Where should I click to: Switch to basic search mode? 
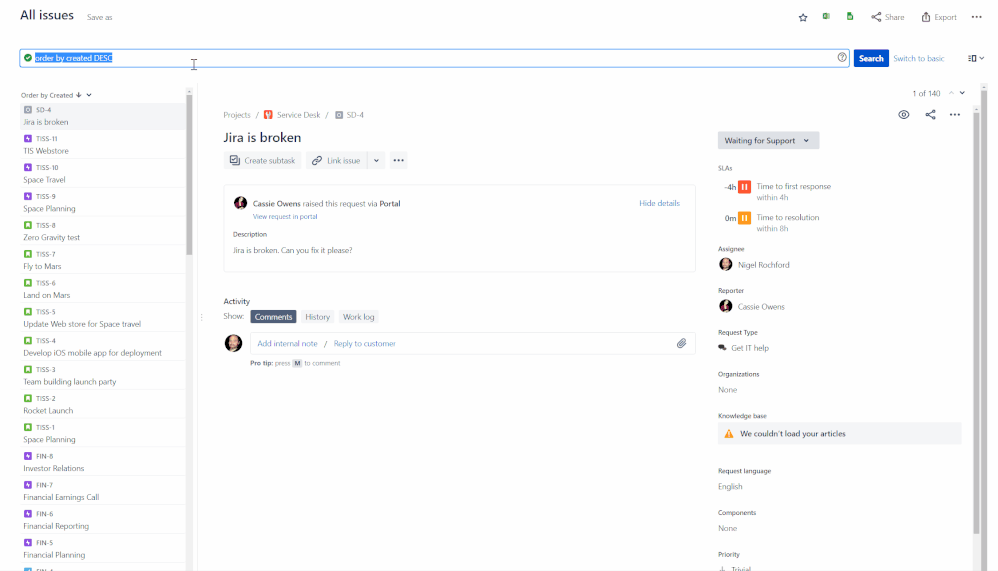click(918, 58)
